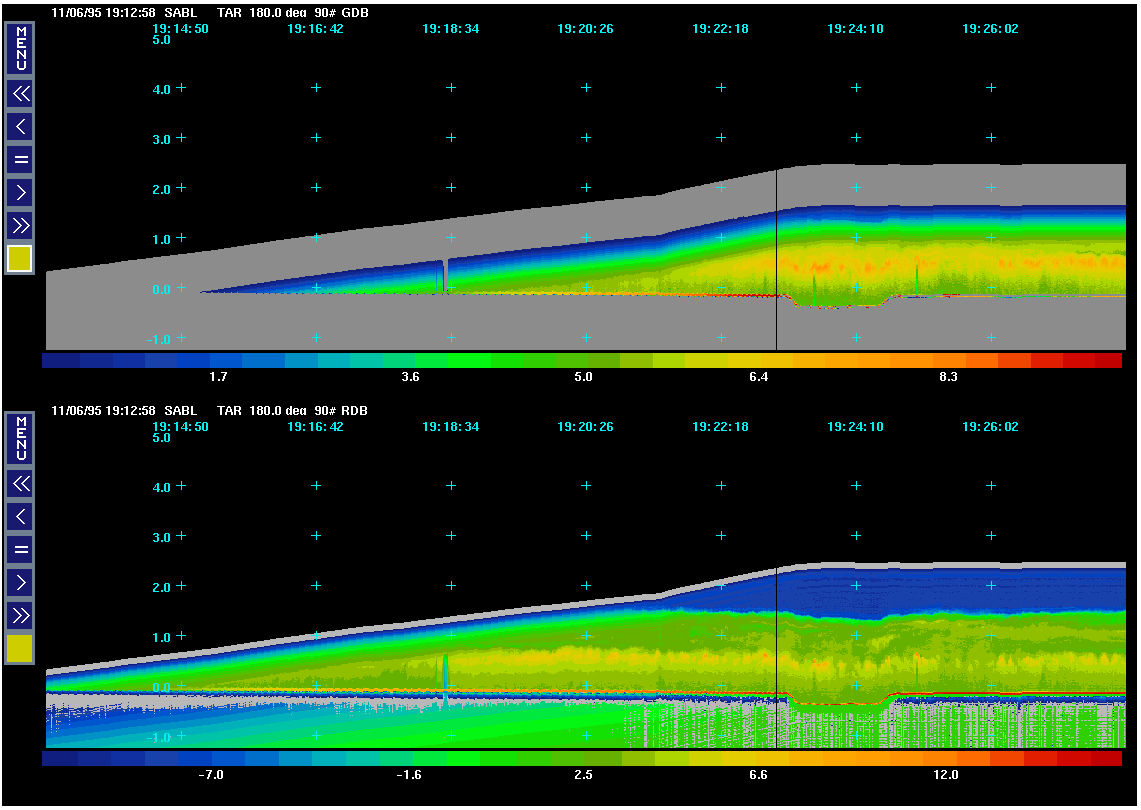Click the double-right fast-forward arrow in bottom panel
1141x810 pixels.
20,614
